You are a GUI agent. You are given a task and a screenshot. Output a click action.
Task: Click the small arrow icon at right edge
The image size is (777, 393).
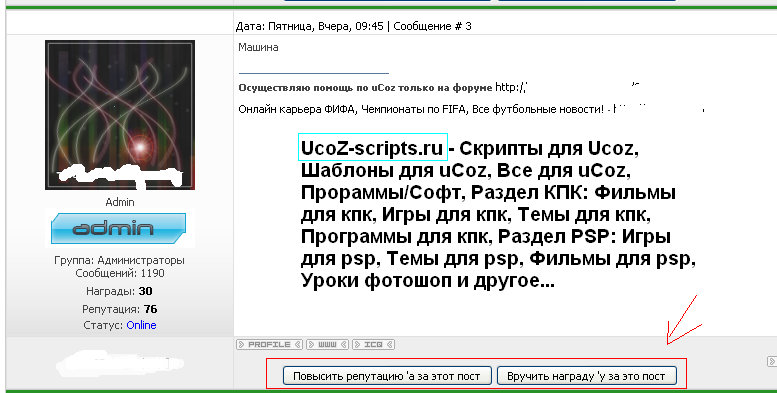pyautogui.click(x=772, y=361)
